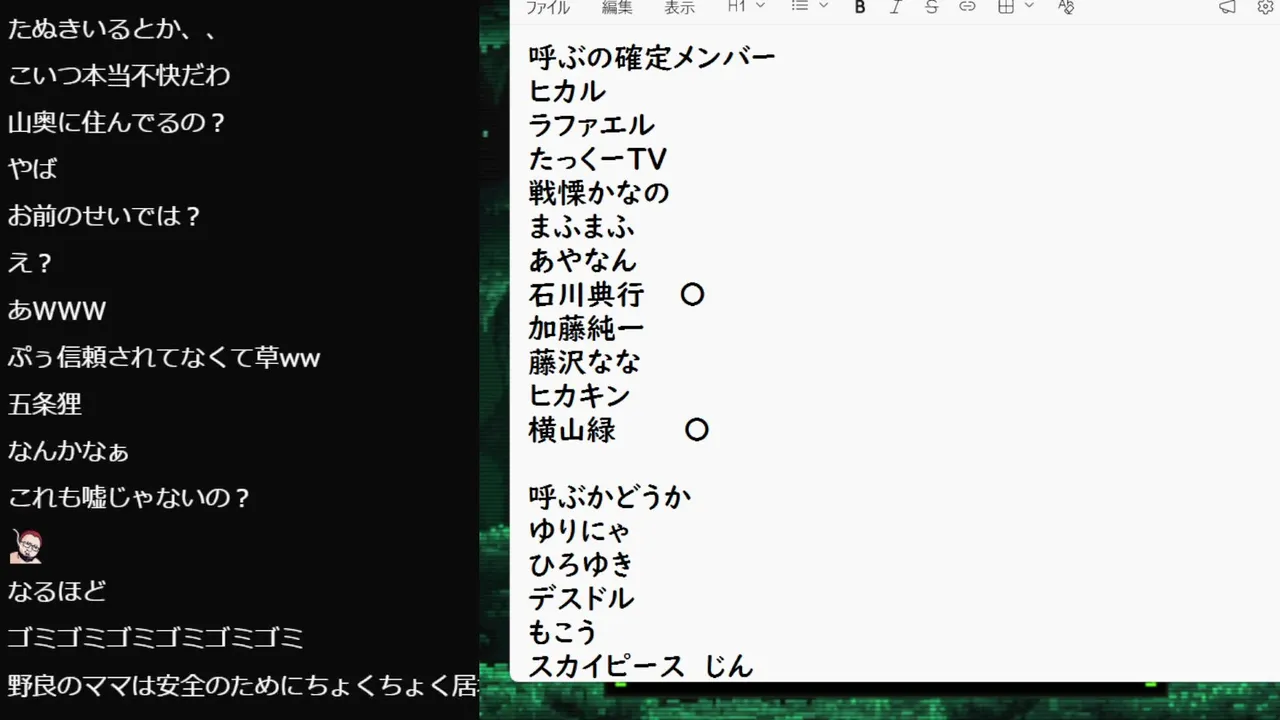Click the circle mark after 石川典行

(692, 294)
